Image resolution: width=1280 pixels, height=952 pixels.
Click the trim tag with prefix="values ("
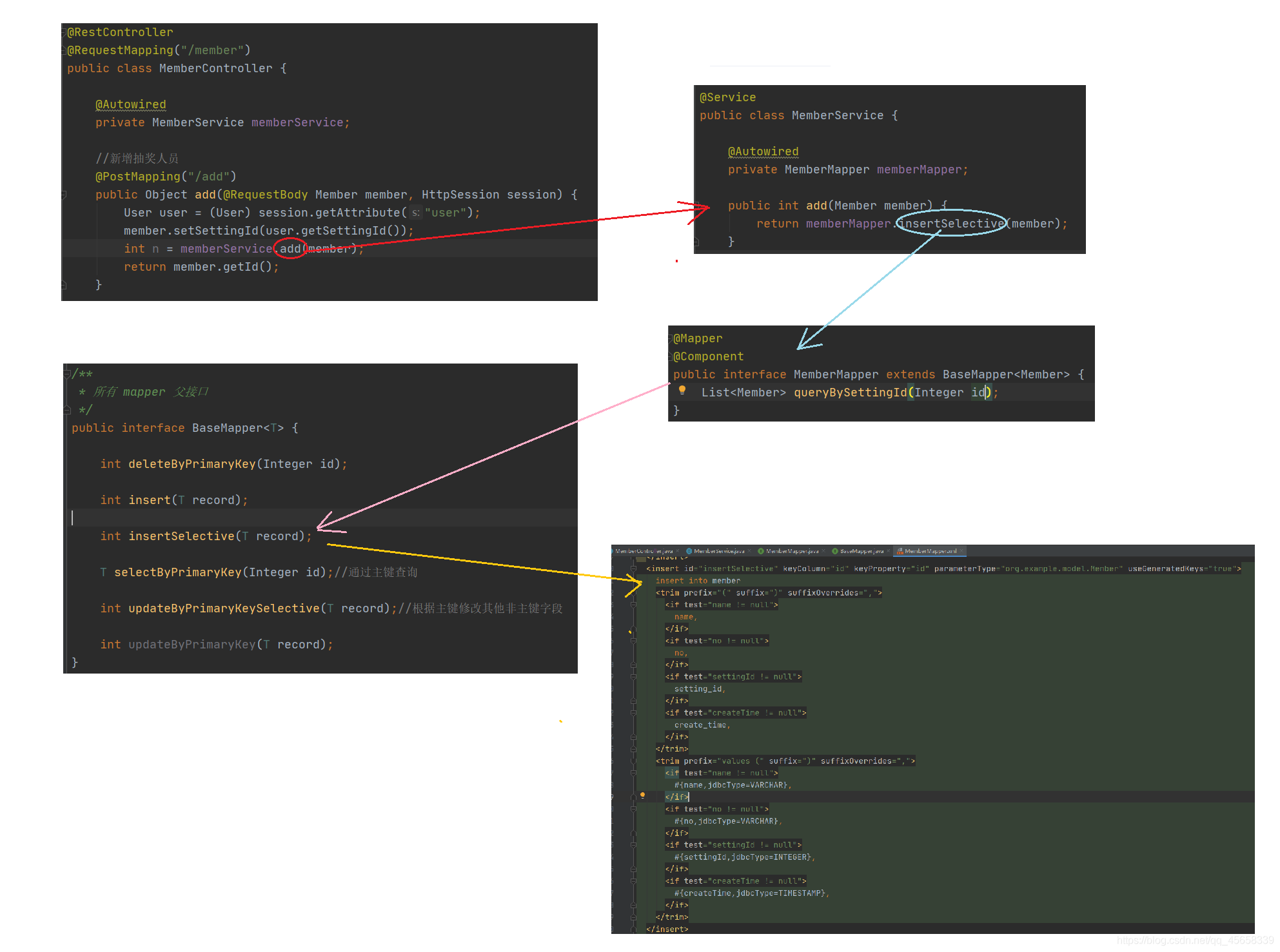(x=785, y=761)
